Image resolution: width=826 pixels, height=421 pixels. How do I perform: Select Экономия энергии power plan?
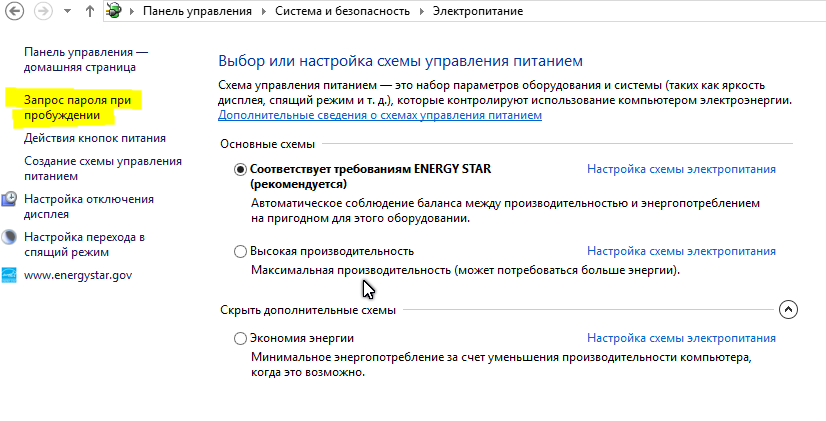[240, 338]
